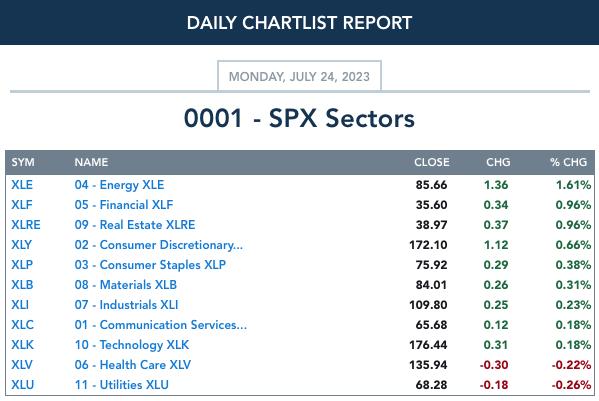
Task: Open '06 - Health Care XLV' link
Action: tap(133, 365)
